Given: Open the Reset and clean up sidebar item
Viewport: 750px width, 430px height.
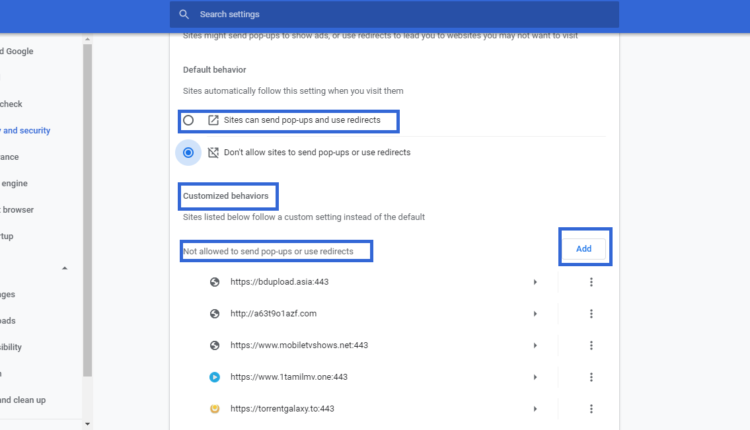Looking at the screenshot, I should pyautogui.click(x=23, y=400).
